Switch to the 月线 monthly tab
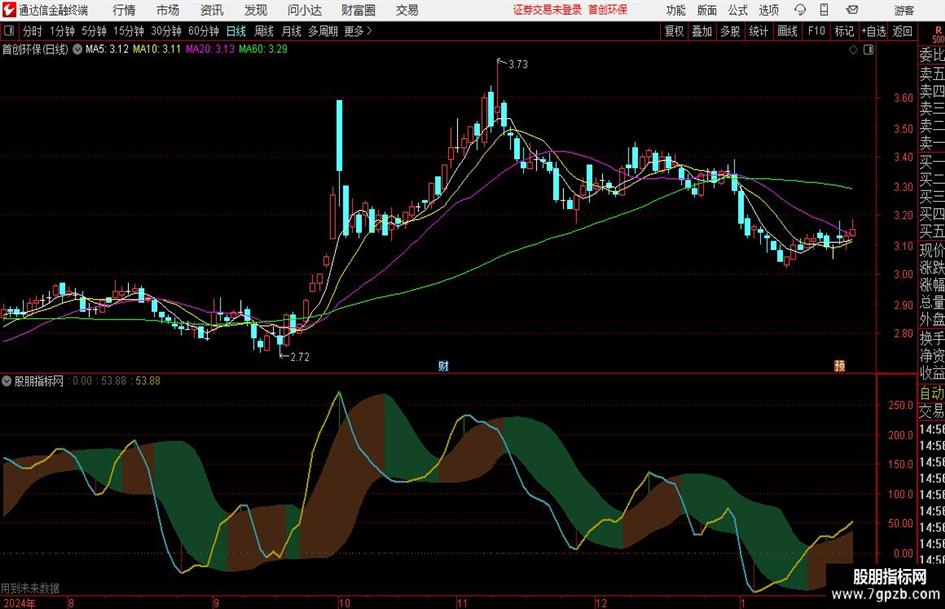The height and width of the screenshot is (609, 945). pos(292,31)
